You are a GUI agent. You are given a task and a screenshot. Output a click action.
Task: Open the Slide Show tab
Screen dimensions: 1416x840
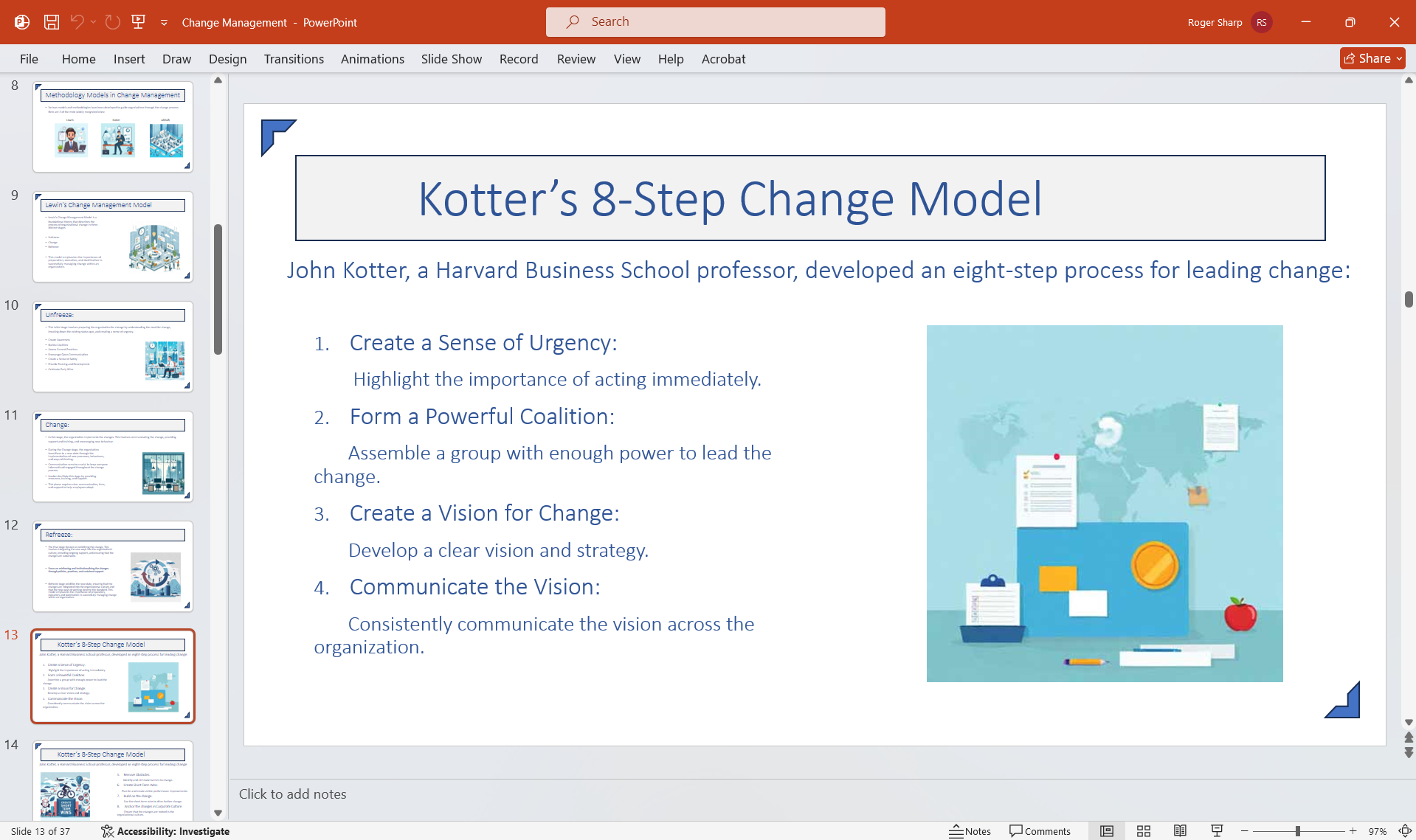pos(452,59)
